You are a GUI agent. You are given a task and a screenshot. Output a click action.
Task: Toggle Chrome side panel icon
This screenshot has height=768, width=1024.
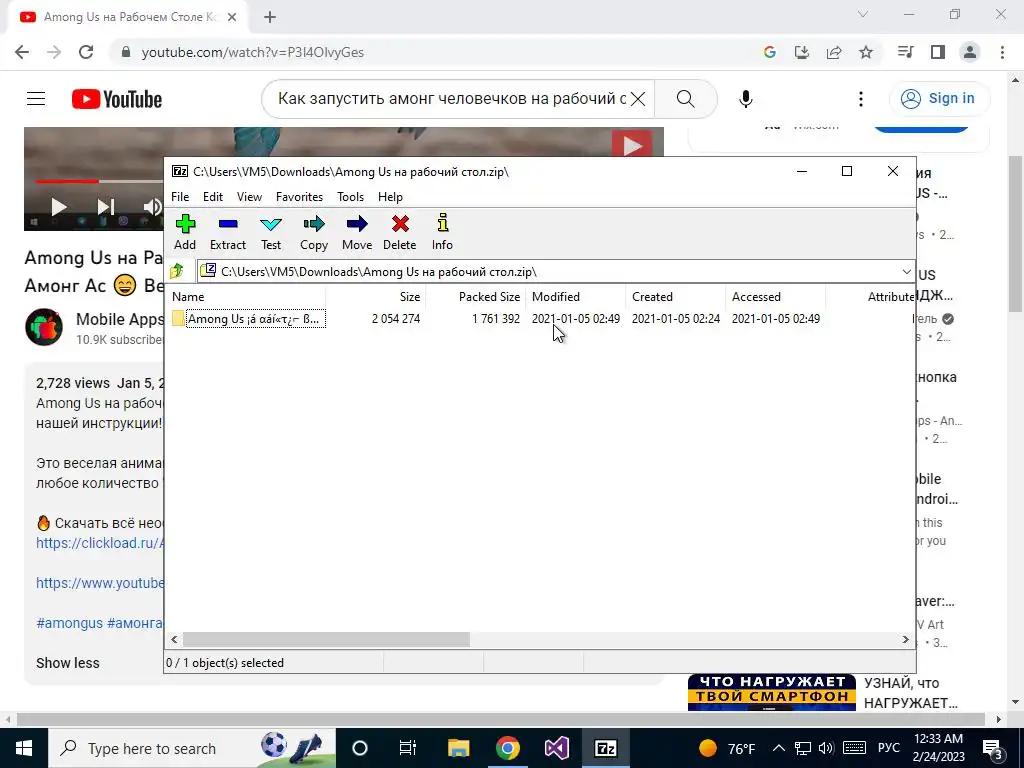coord(938,52)
